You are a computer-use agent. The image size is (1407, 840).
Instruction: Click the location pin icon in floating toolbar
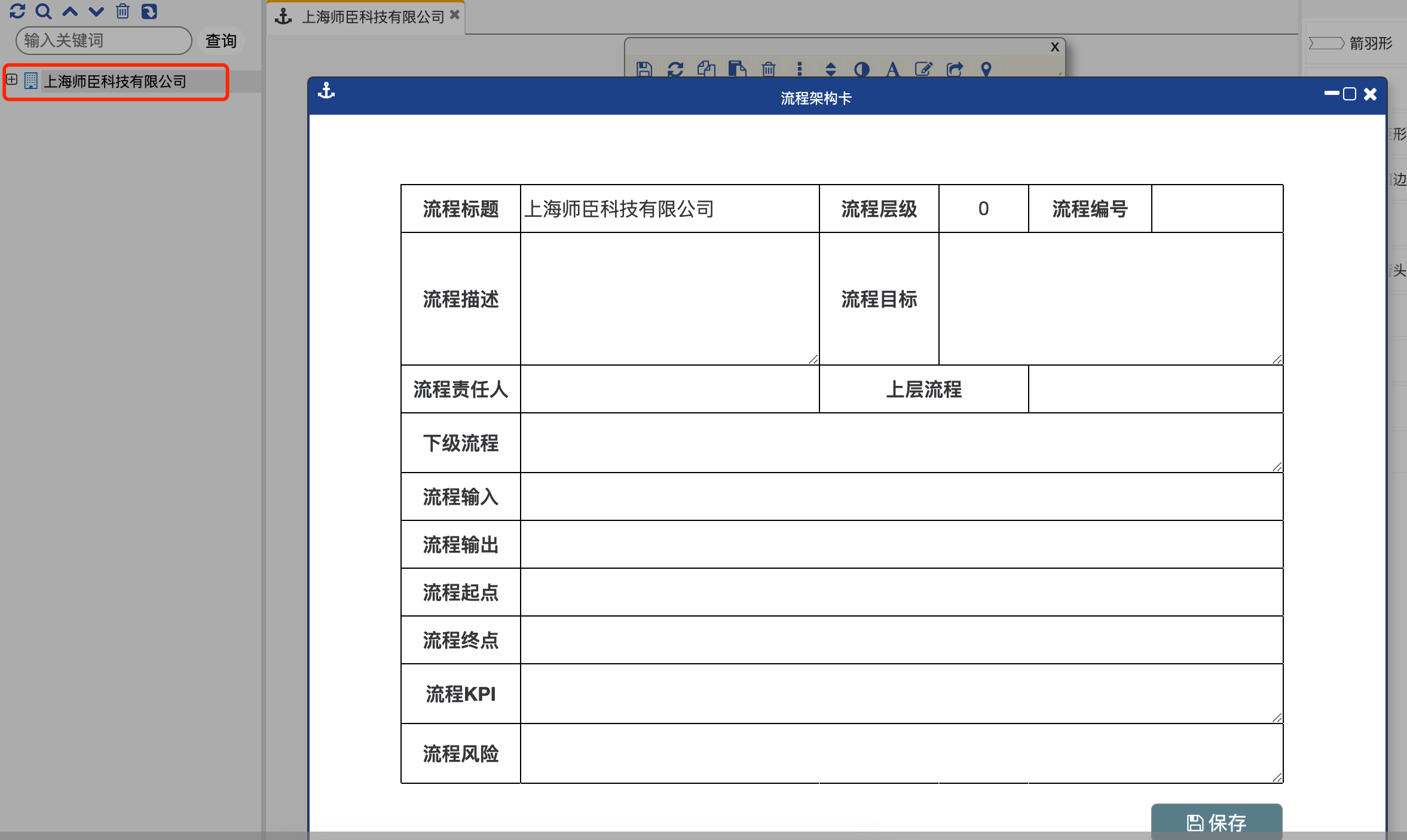click(x=986, y=69)
